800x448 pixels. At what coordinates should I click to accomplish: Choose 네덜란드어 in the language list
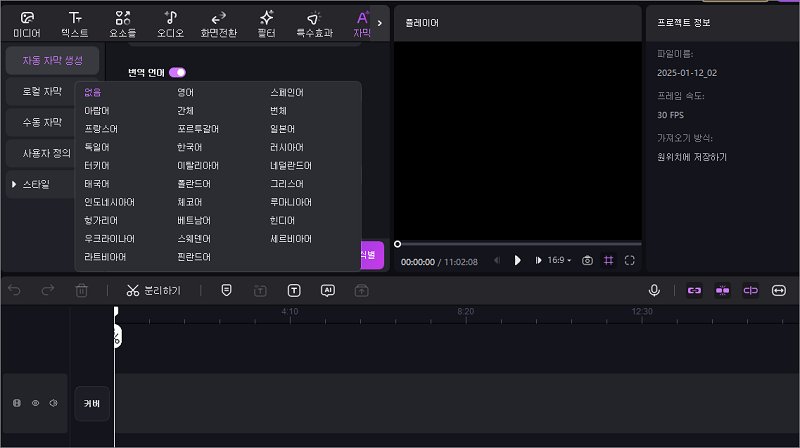point(291,165)
